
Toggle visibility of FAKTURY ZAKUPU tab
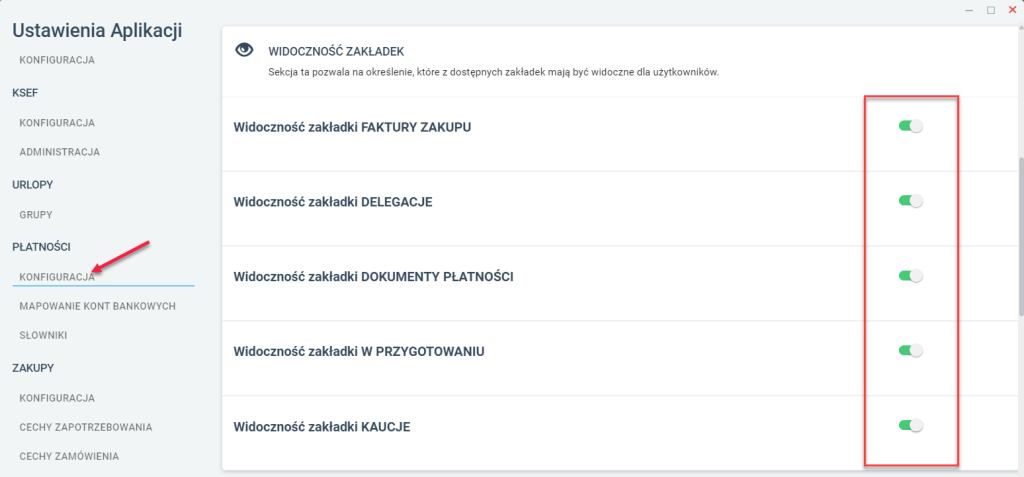point(911,127)
